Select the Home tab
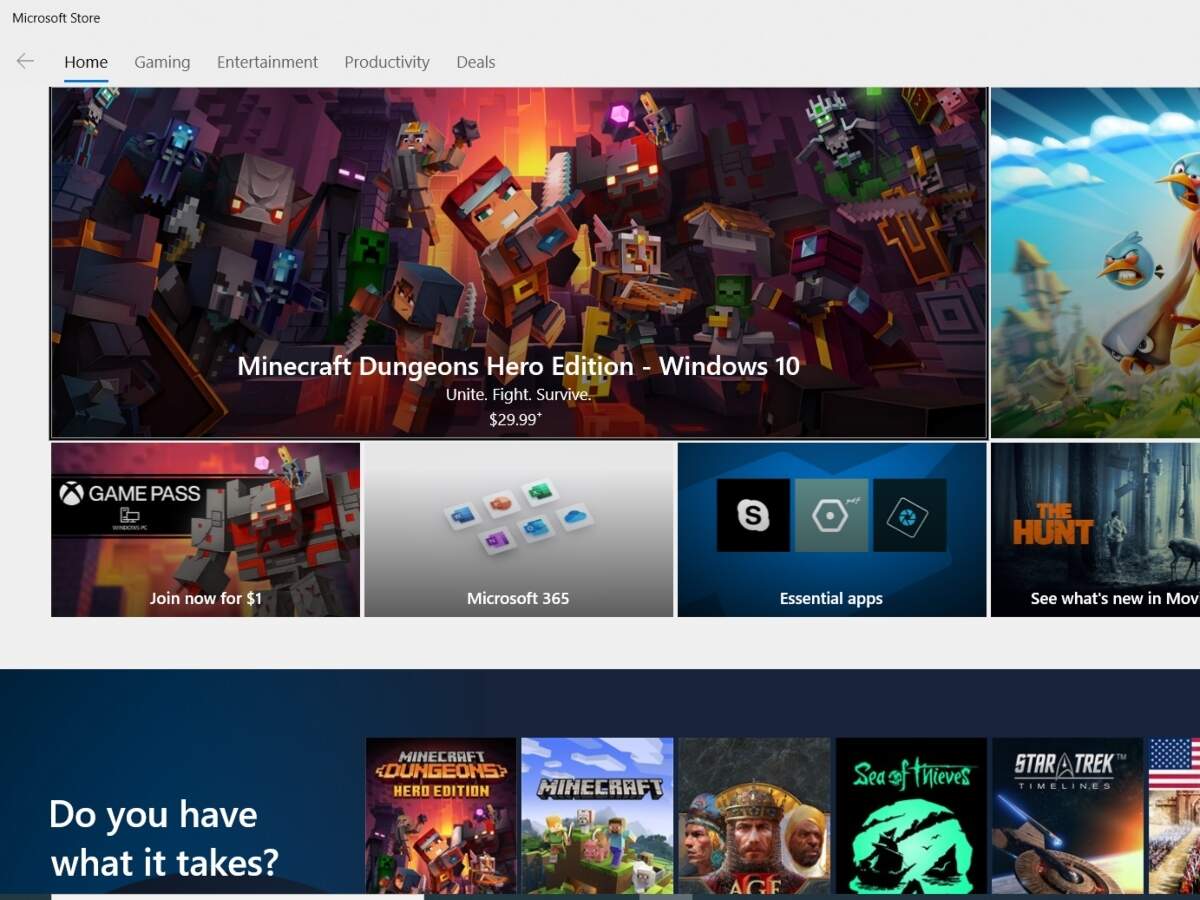 pyautogui.click(x=86, y=62)
